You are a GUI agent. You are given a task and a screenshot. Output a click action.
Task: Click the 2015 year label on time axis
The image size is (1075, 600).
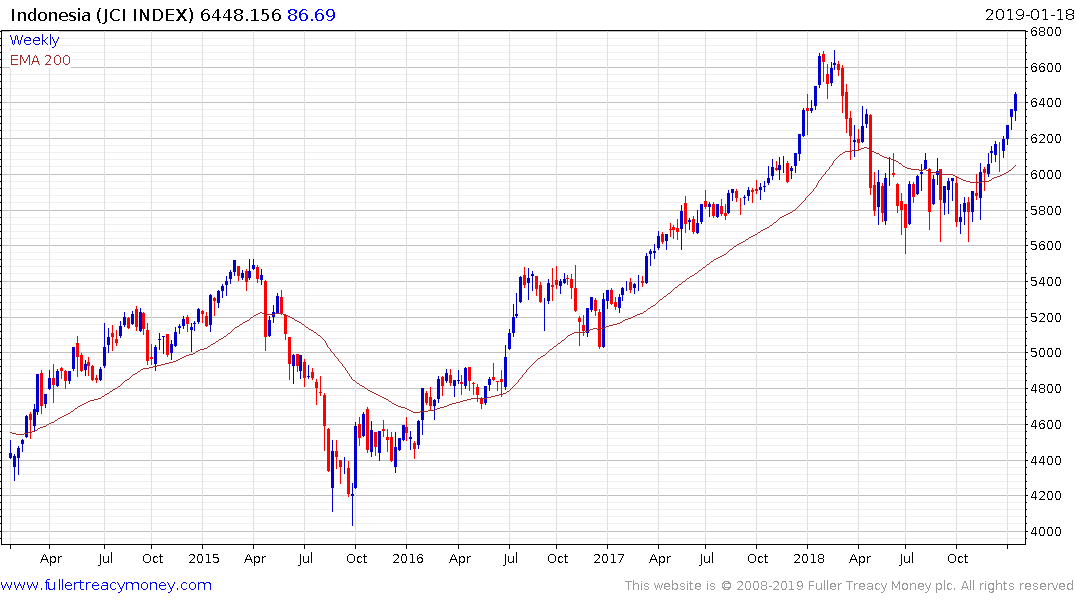pos(204,558)
